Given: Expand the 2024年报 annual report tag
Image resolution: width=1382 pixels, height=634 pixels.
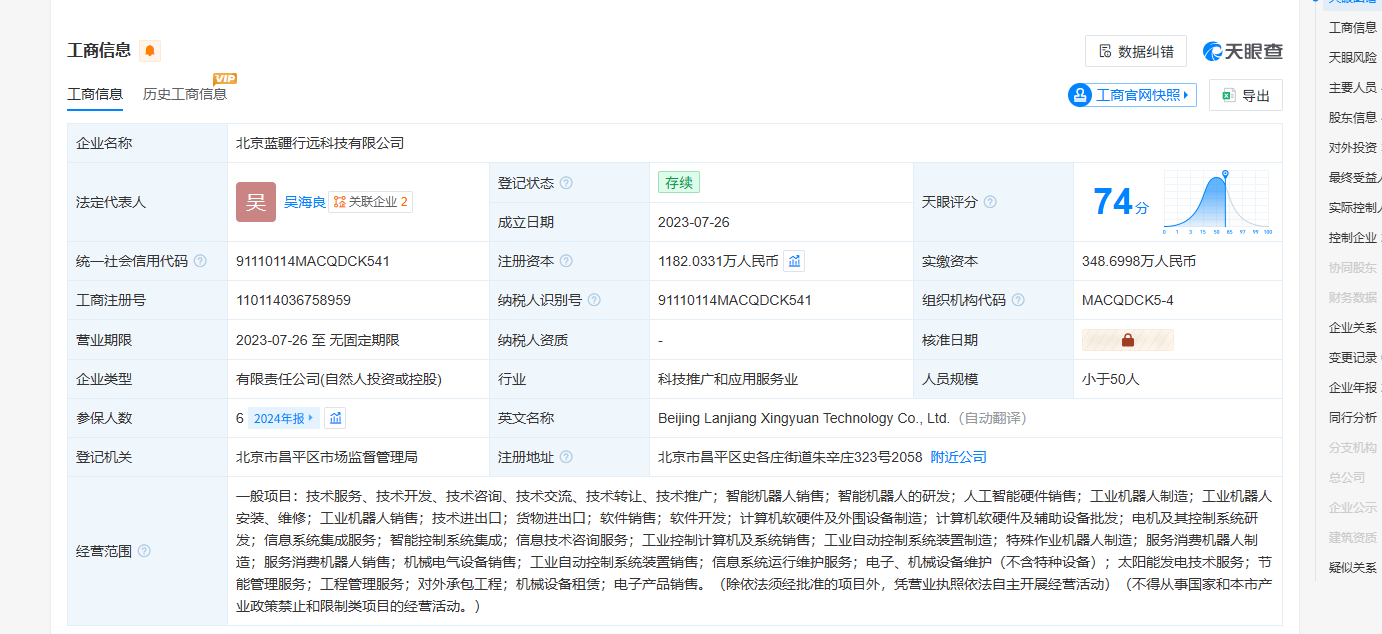Looking at the screenshot, I should pos(283,418).
